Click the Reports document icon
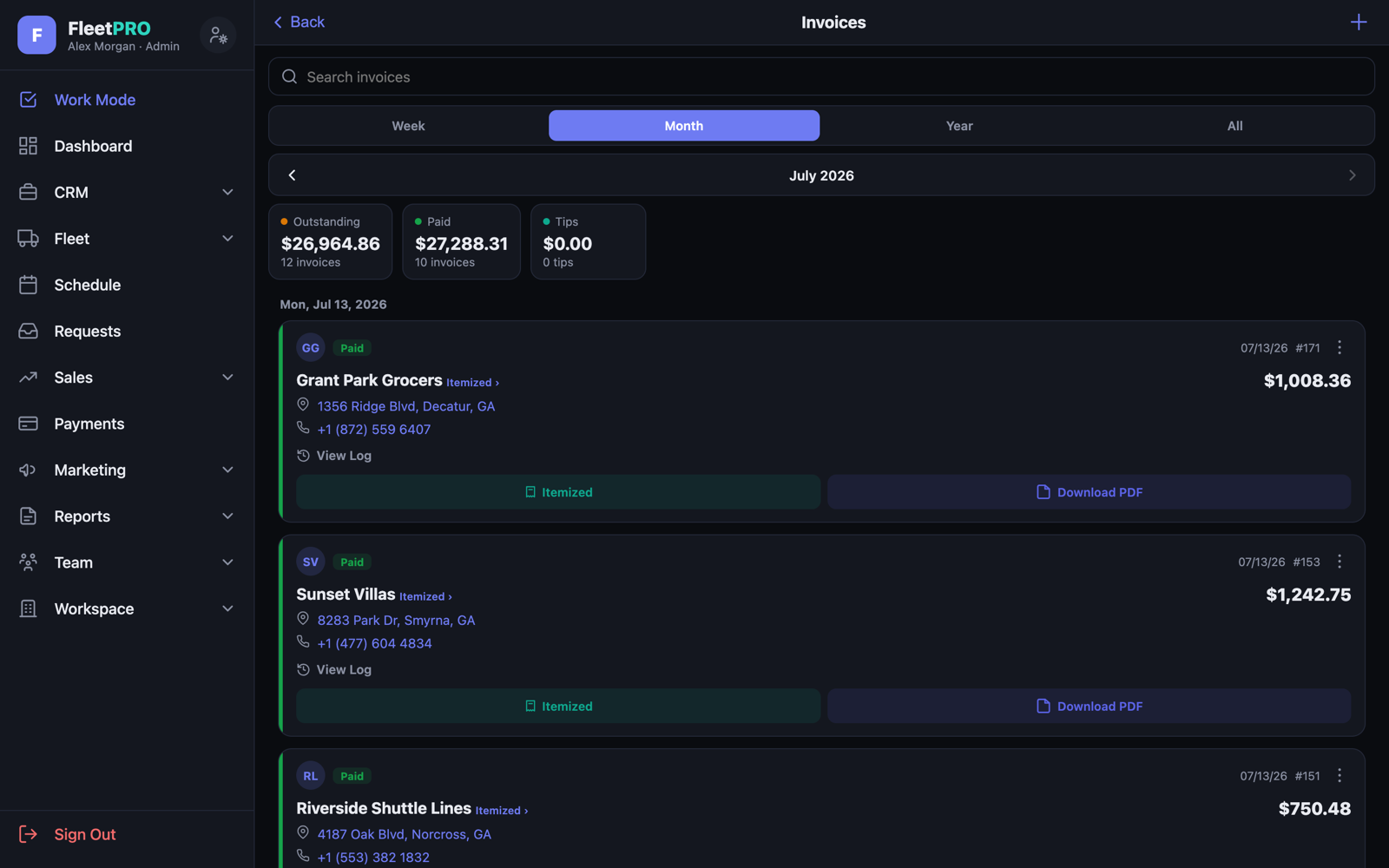Screen dimensions: 1389x868 point(28,516)
